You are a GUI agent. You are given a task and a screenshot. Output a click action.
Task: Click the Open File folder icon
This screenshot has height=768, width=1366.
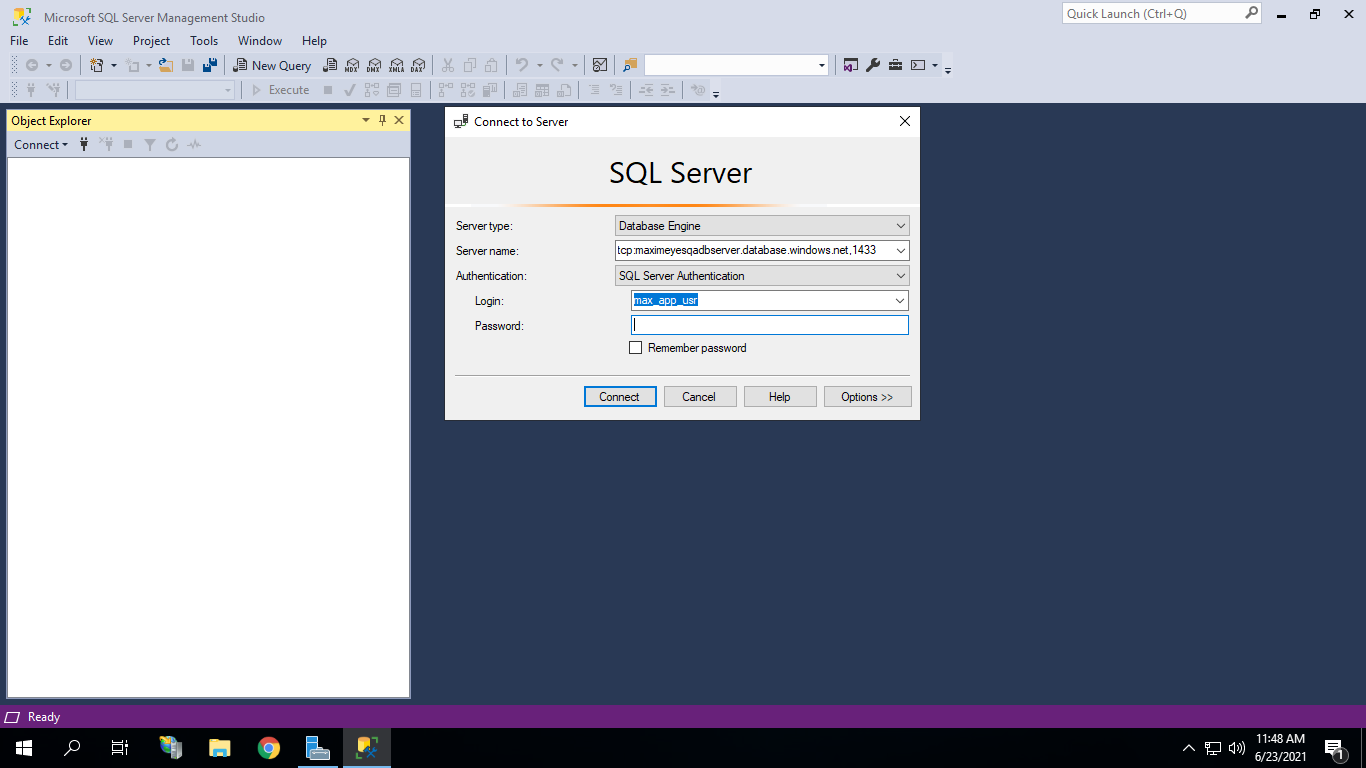pos(166,65)
